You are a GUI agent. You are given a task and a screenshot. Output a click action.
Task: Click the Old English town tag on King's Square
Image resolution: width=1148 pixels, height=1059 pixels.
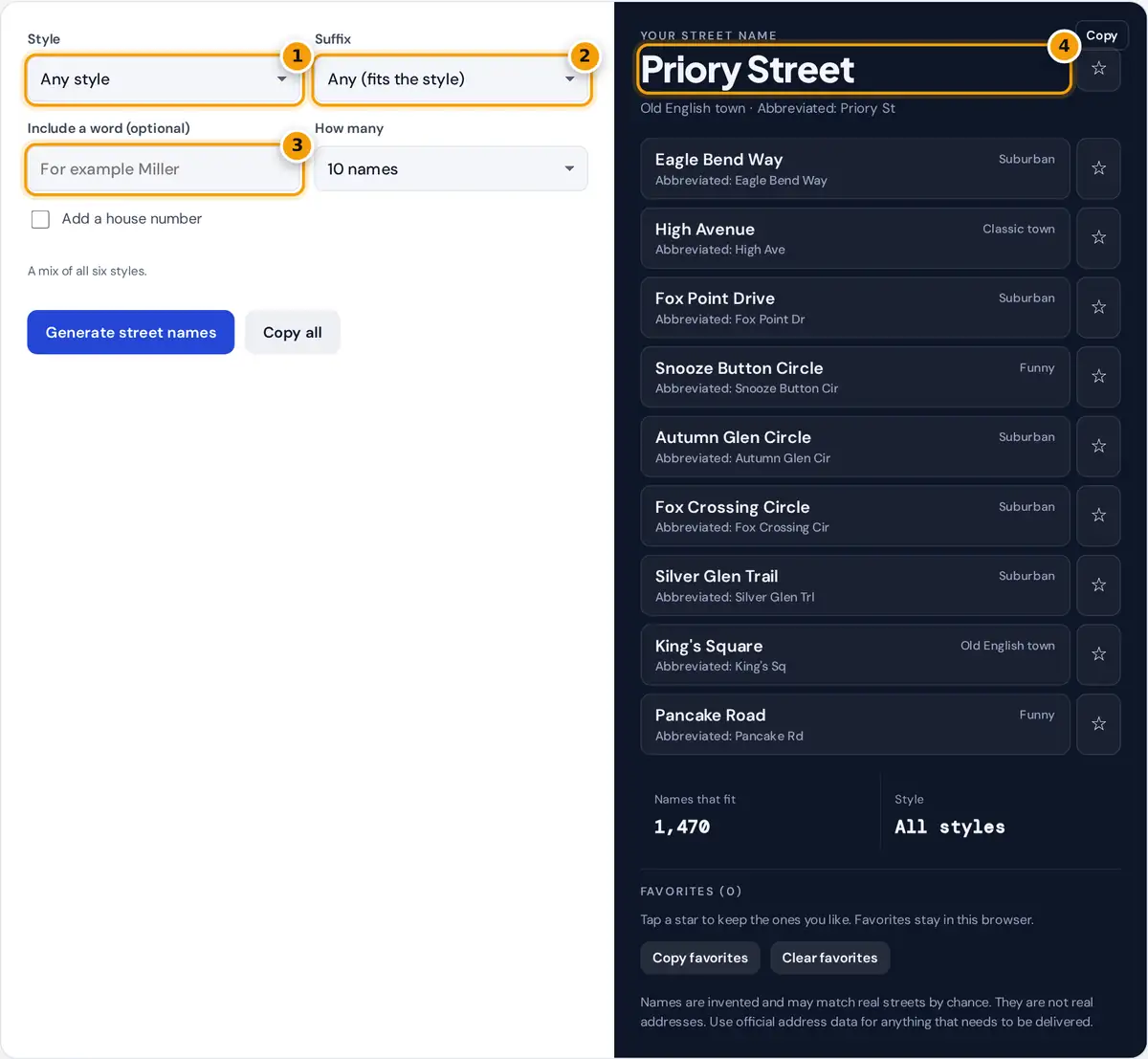click(x=1007, y=646)
